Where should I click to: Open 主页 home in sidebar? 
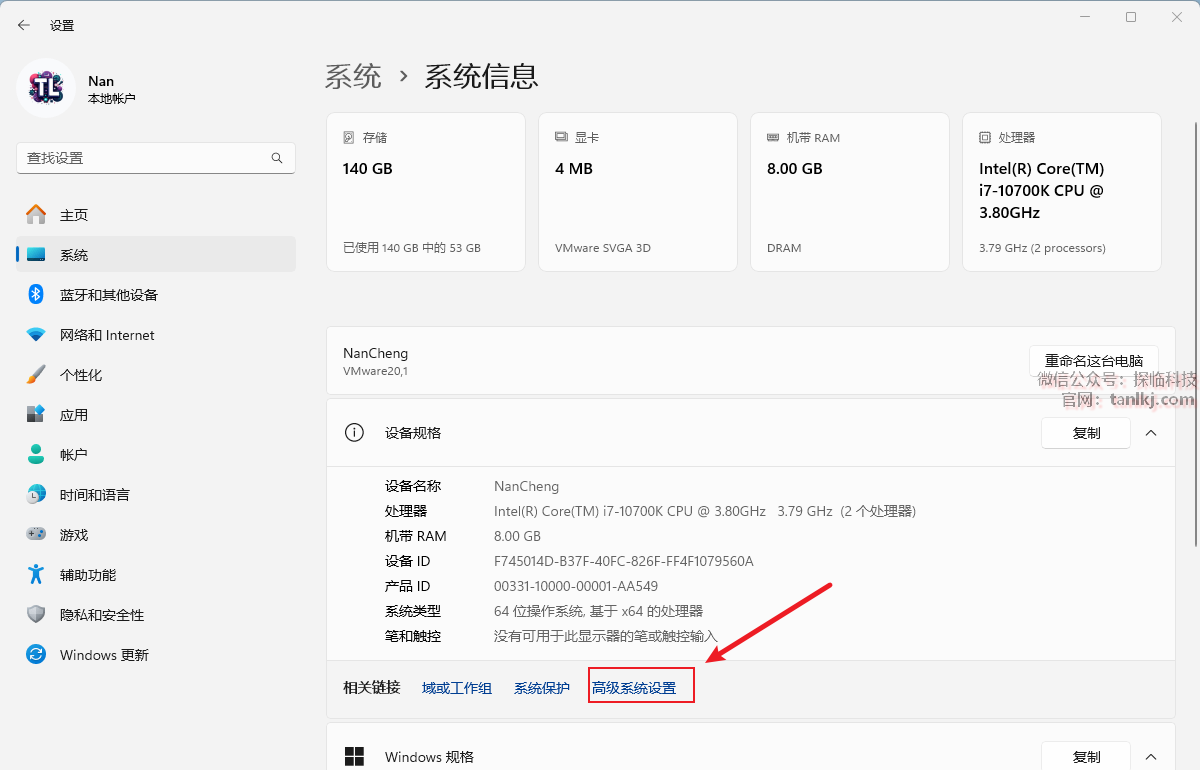point(74,215)
